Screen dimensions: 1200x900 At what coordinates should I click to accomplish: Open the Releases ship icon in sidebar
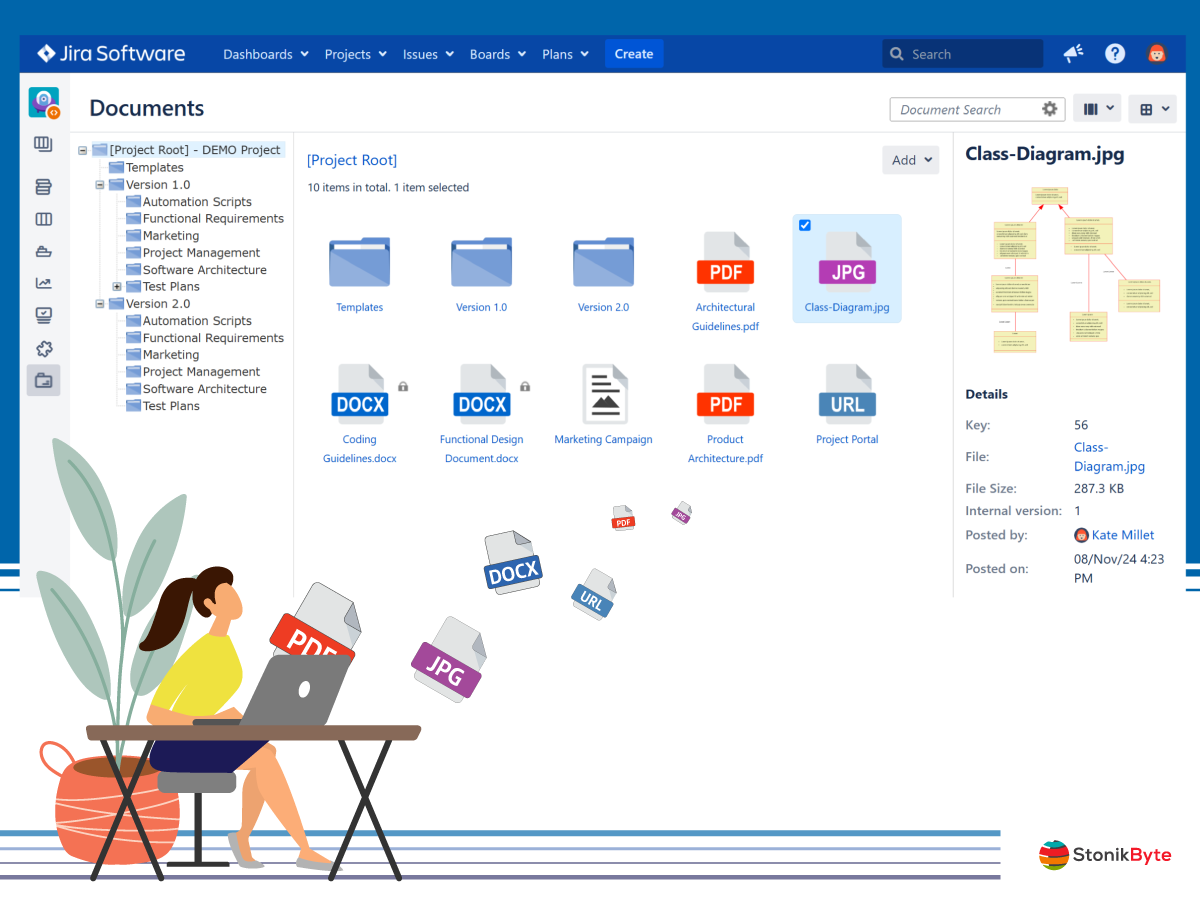(x=43, y=251)
